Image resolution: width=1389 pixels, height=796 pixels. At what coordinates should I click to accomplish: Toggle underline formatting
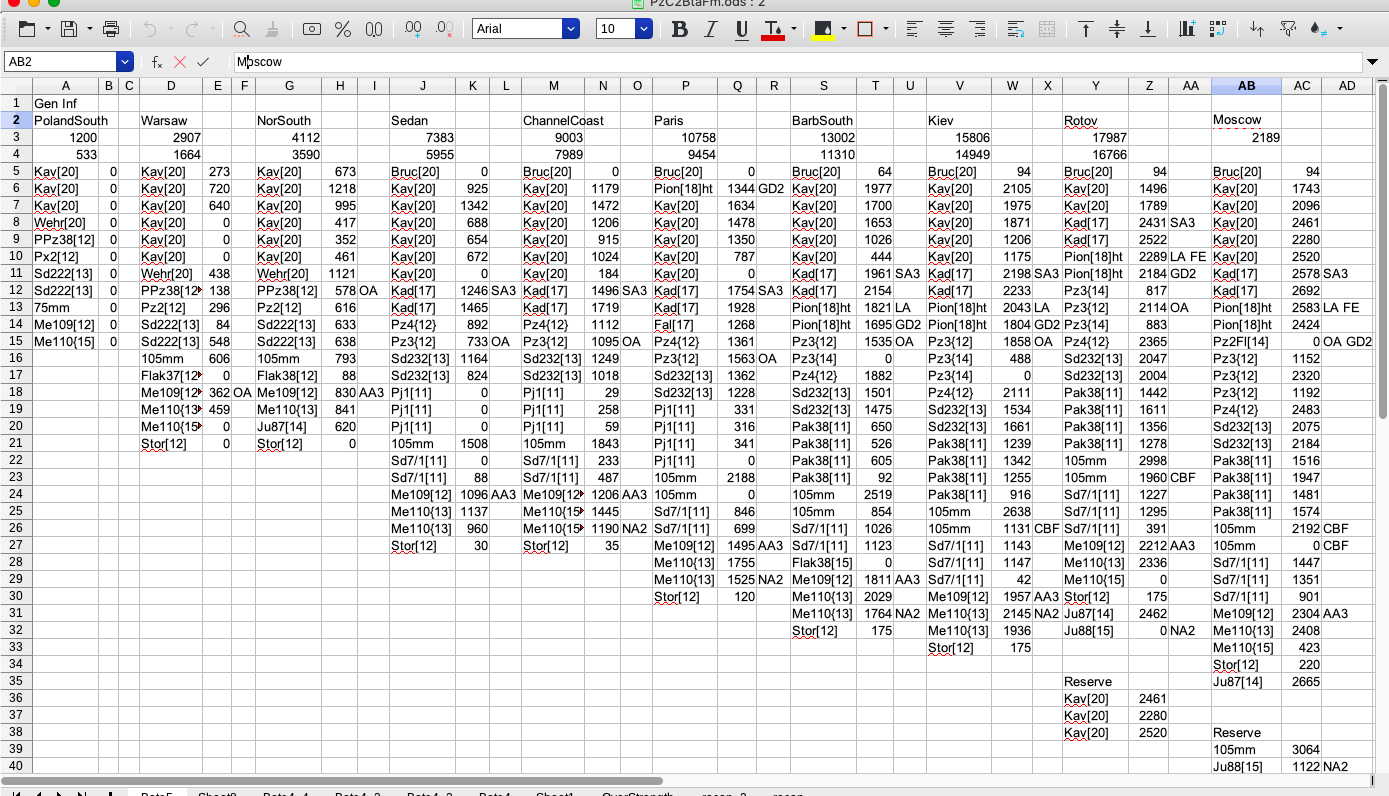[x=742, y=29]
